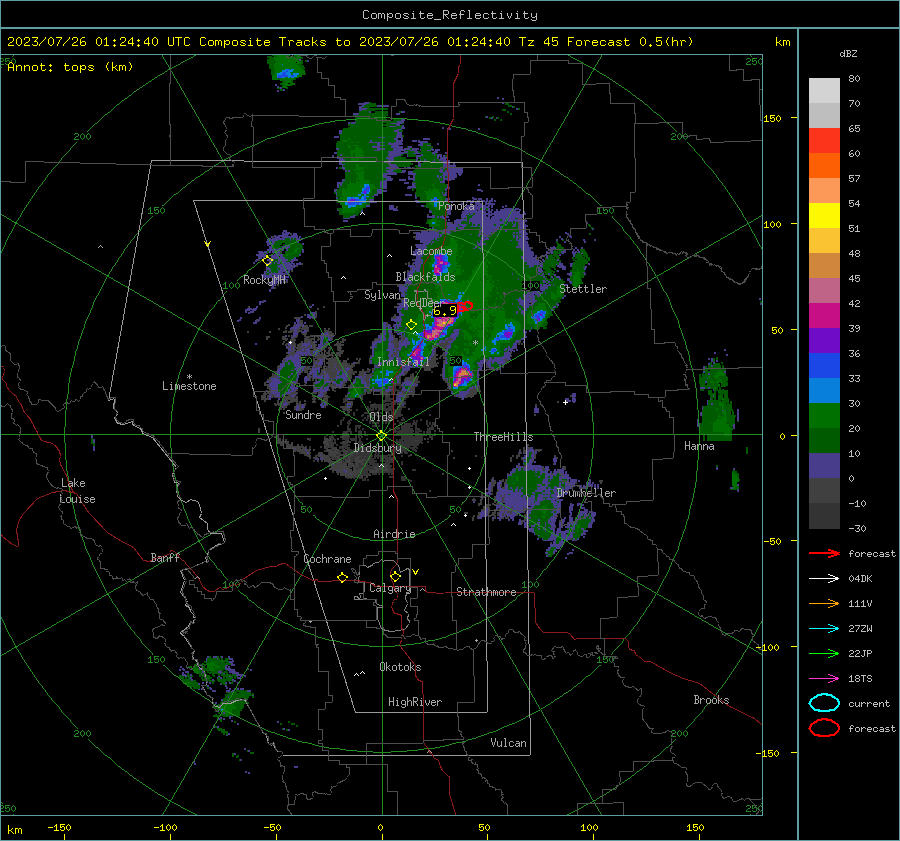Click the Didsbury label

coord(378,448)
